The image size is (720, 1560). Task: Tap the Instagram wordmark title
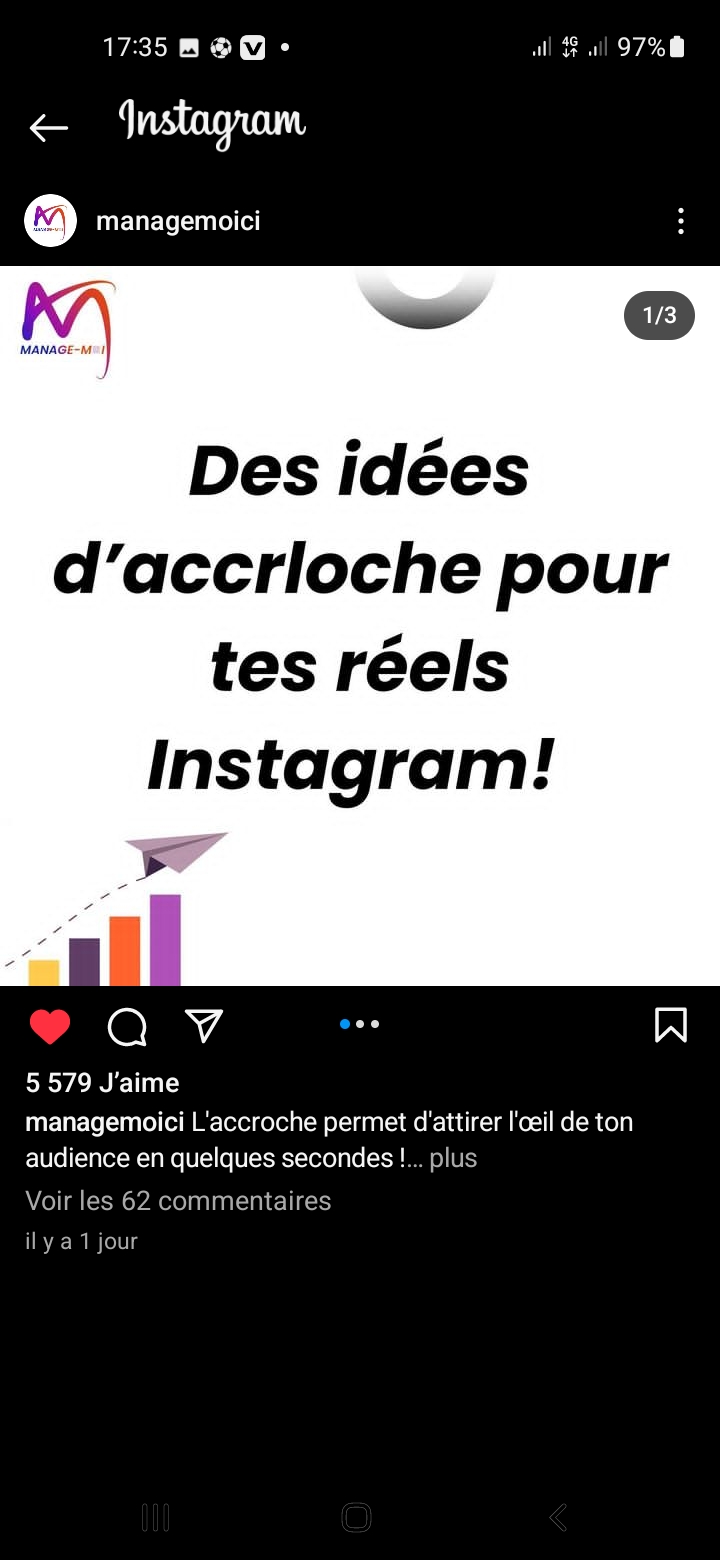coord(212,124)
